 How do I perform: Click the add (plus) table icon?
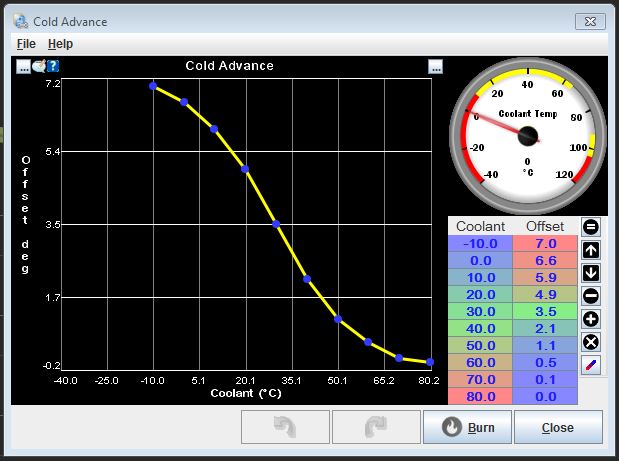(591, 319)
